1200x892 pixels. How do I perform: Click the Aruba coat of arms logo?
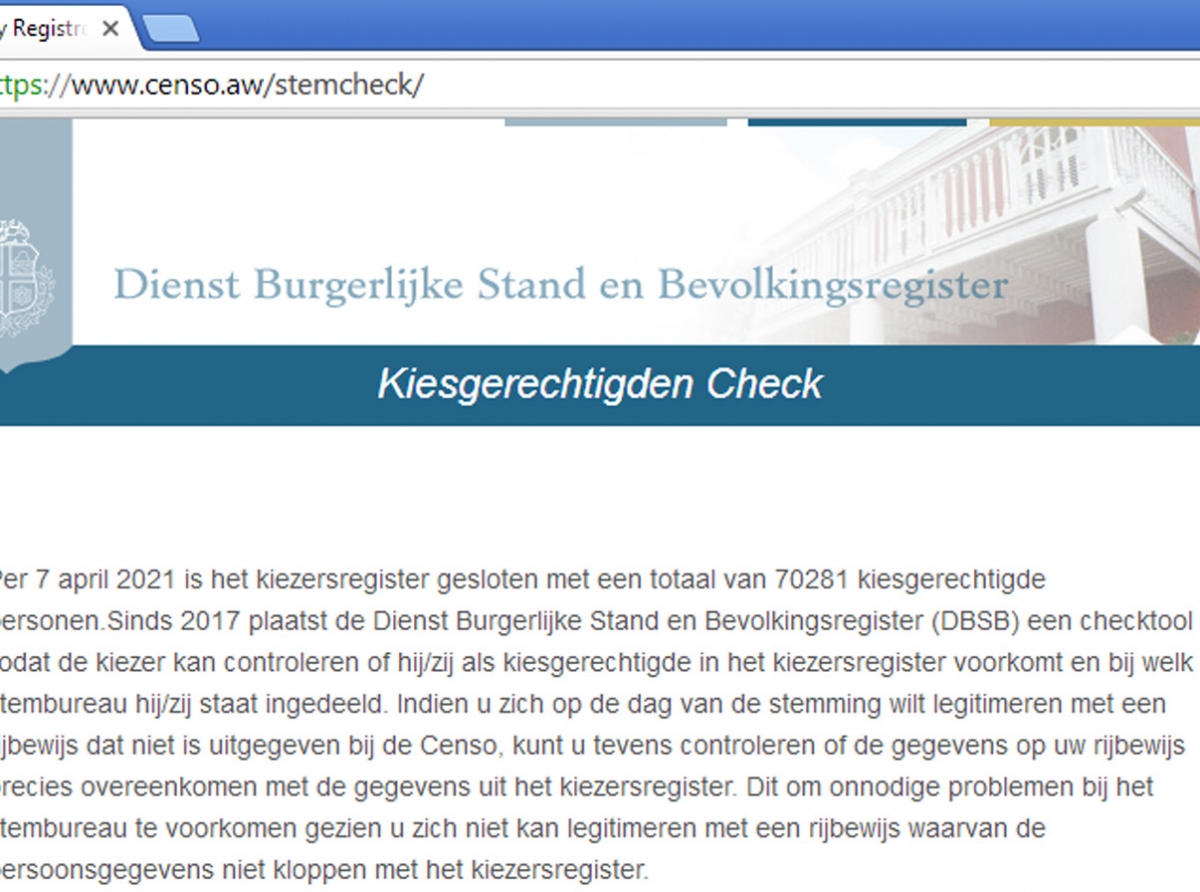tap(24, 280)
